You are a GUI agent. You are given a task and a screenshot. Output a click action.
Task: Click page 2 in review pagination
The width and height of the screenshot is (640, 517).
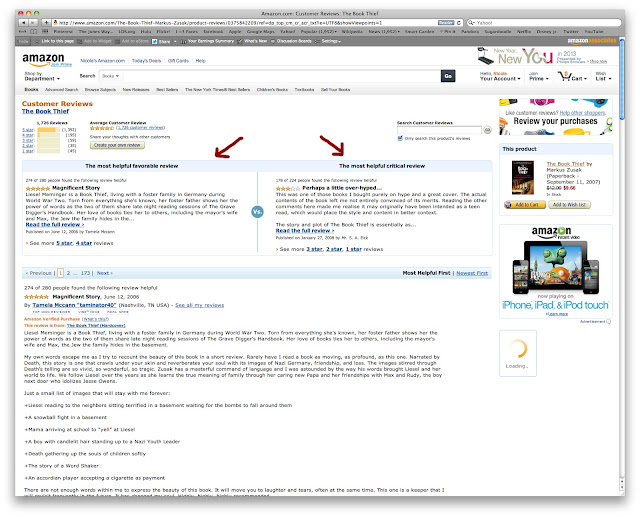[68, 273]
